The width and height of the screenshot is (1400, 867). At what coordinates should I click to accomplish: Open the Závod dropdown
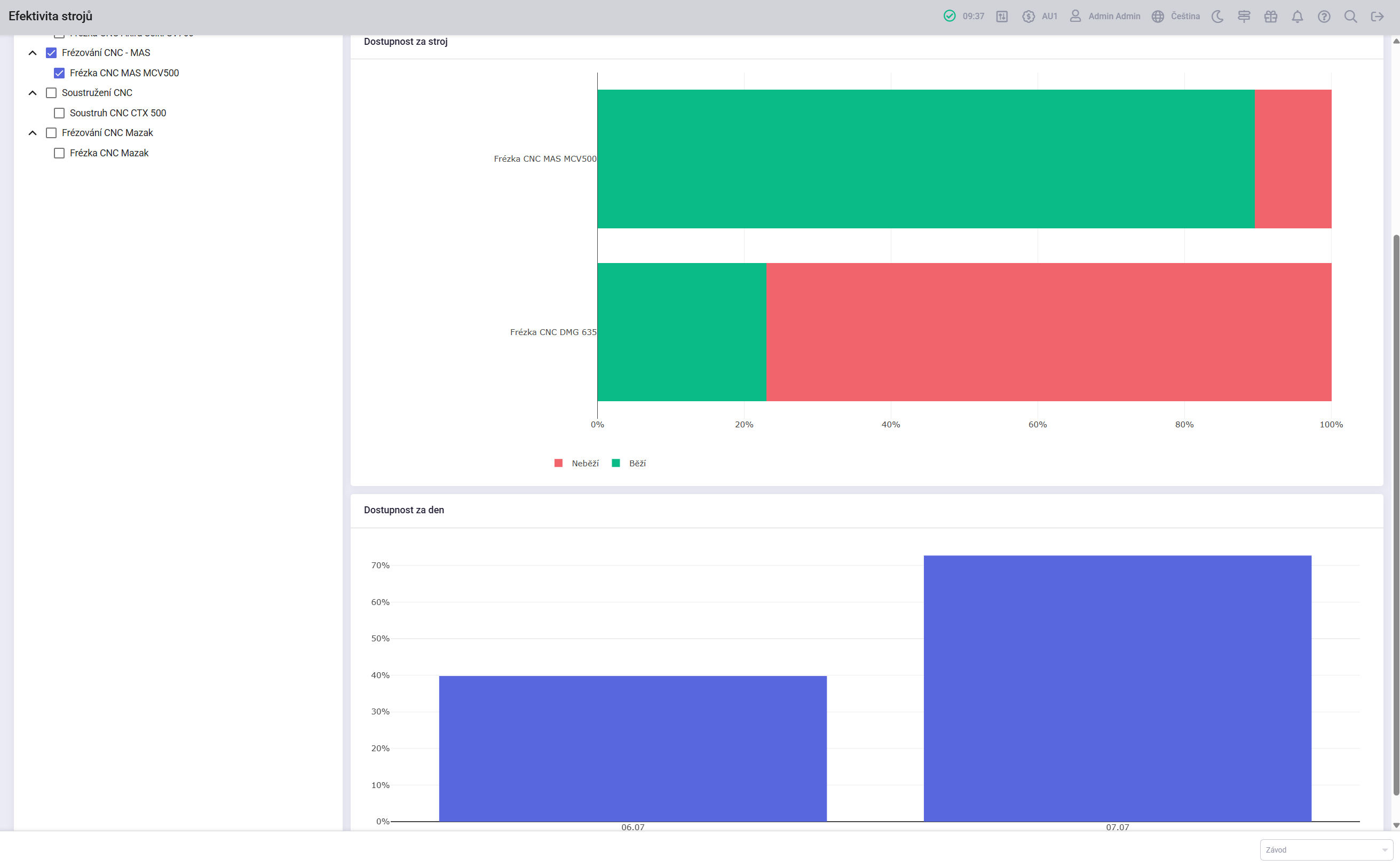(x=1326, y=850)
